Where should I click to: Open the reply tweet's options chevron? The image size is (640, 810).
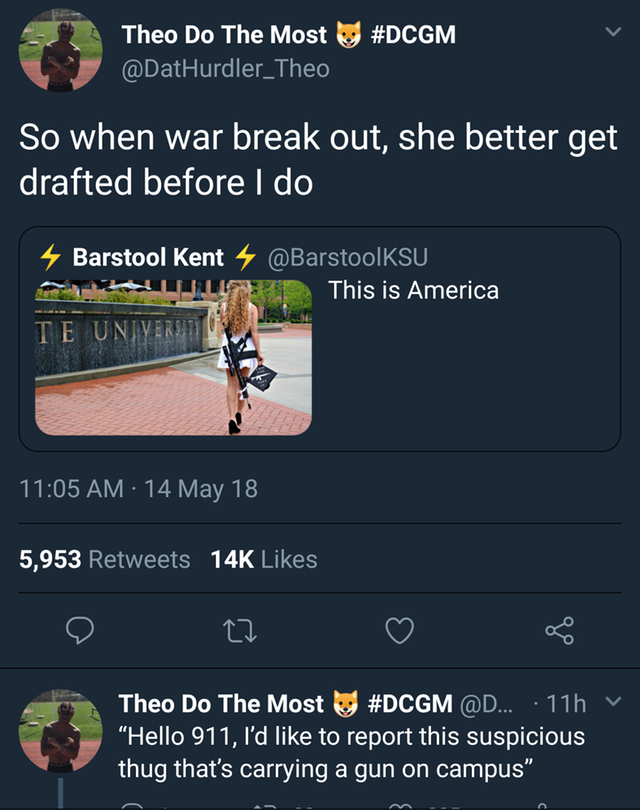(x=613, y=702)
